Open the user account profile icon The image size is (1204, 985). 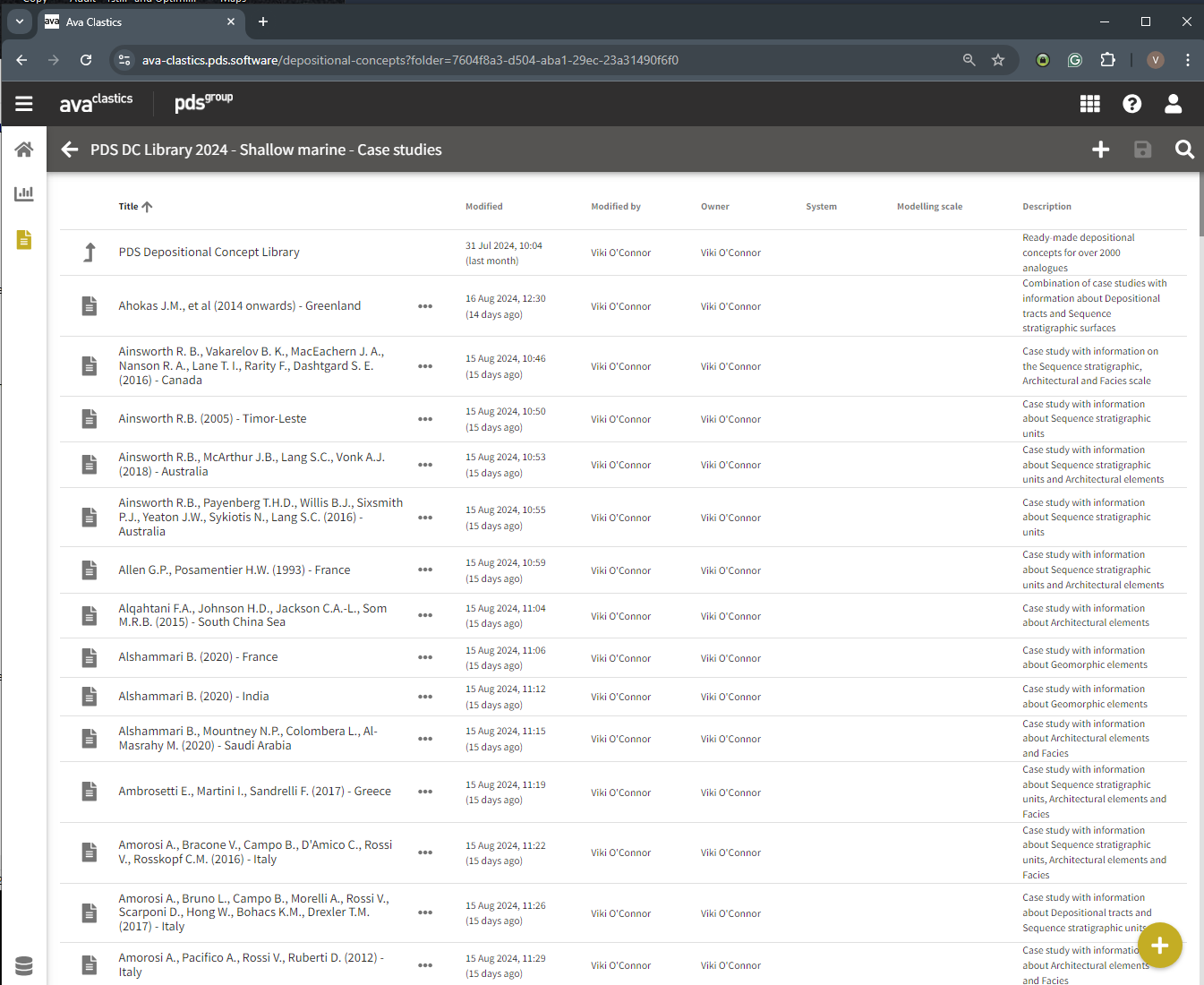(x=1173, y=104)
